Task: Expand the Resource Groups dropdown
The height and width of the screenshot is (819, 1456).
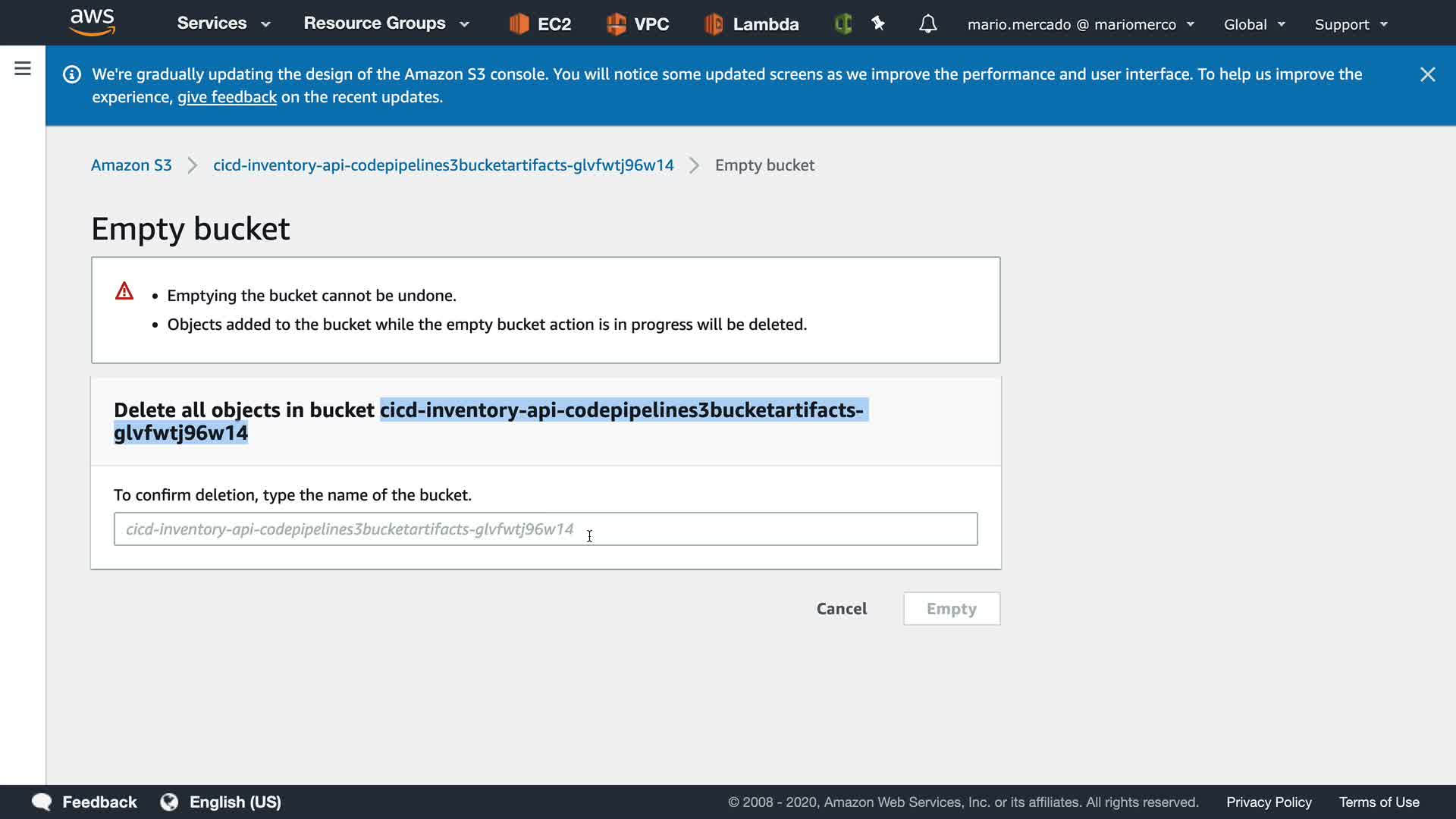Action: (386, 24)
